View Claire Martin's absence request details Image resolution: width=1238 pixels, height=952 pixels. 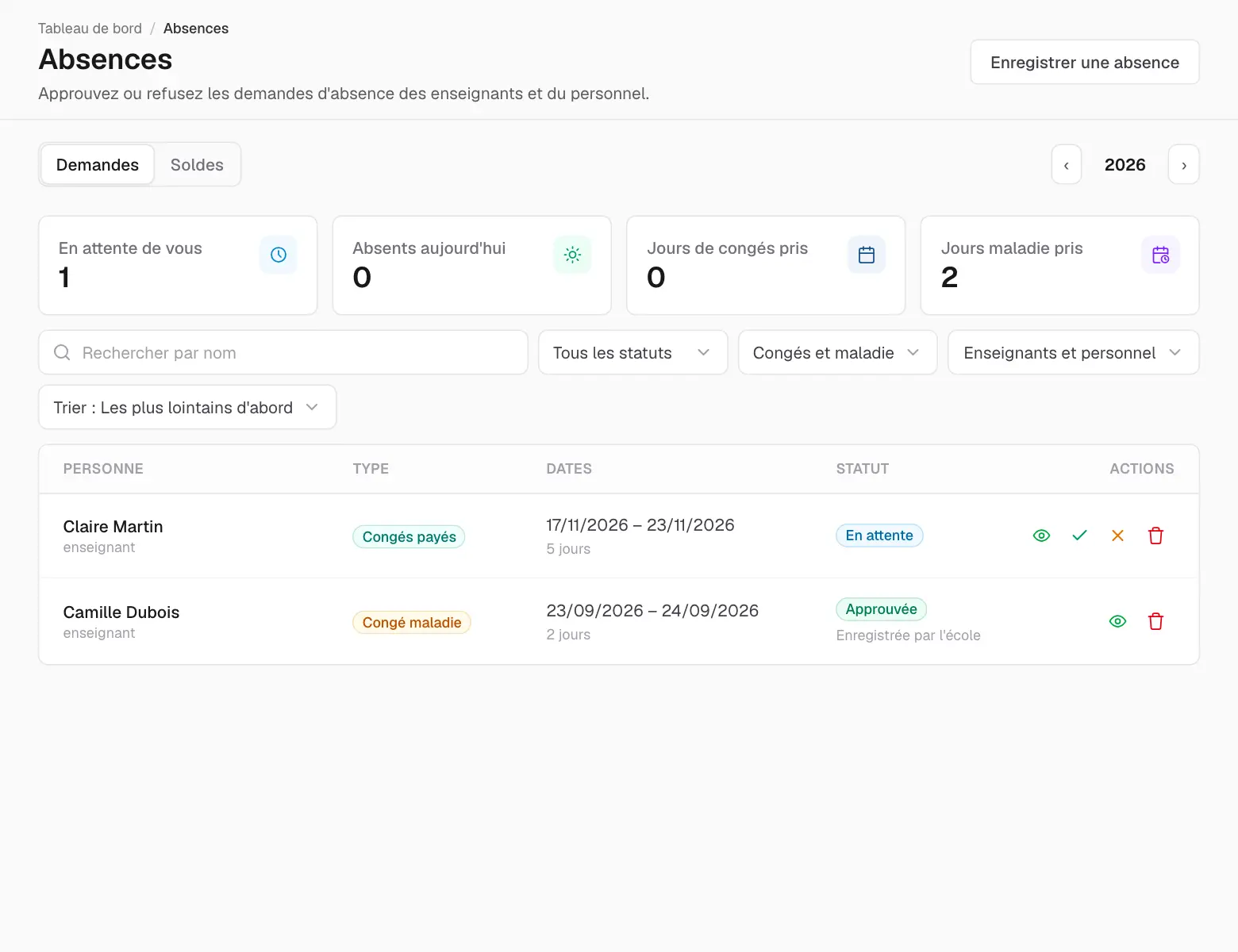tap(1041, 535)
